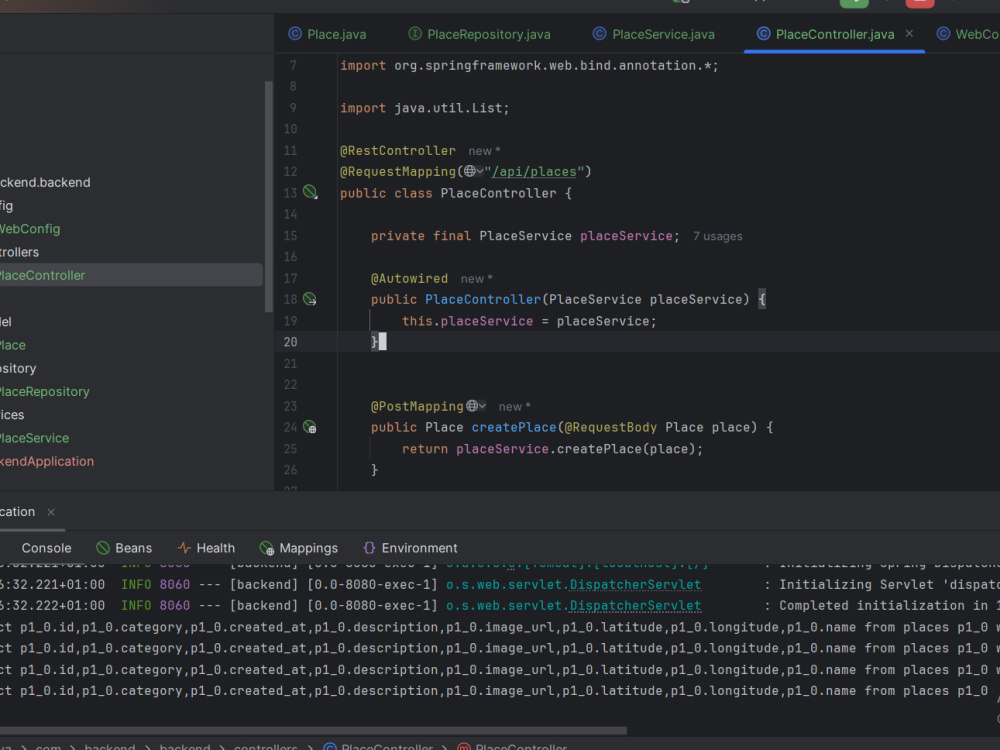This screenshot has height=750, width=1000.
Task: Click the PlaceController class breadcrumb
Action: 379,746
